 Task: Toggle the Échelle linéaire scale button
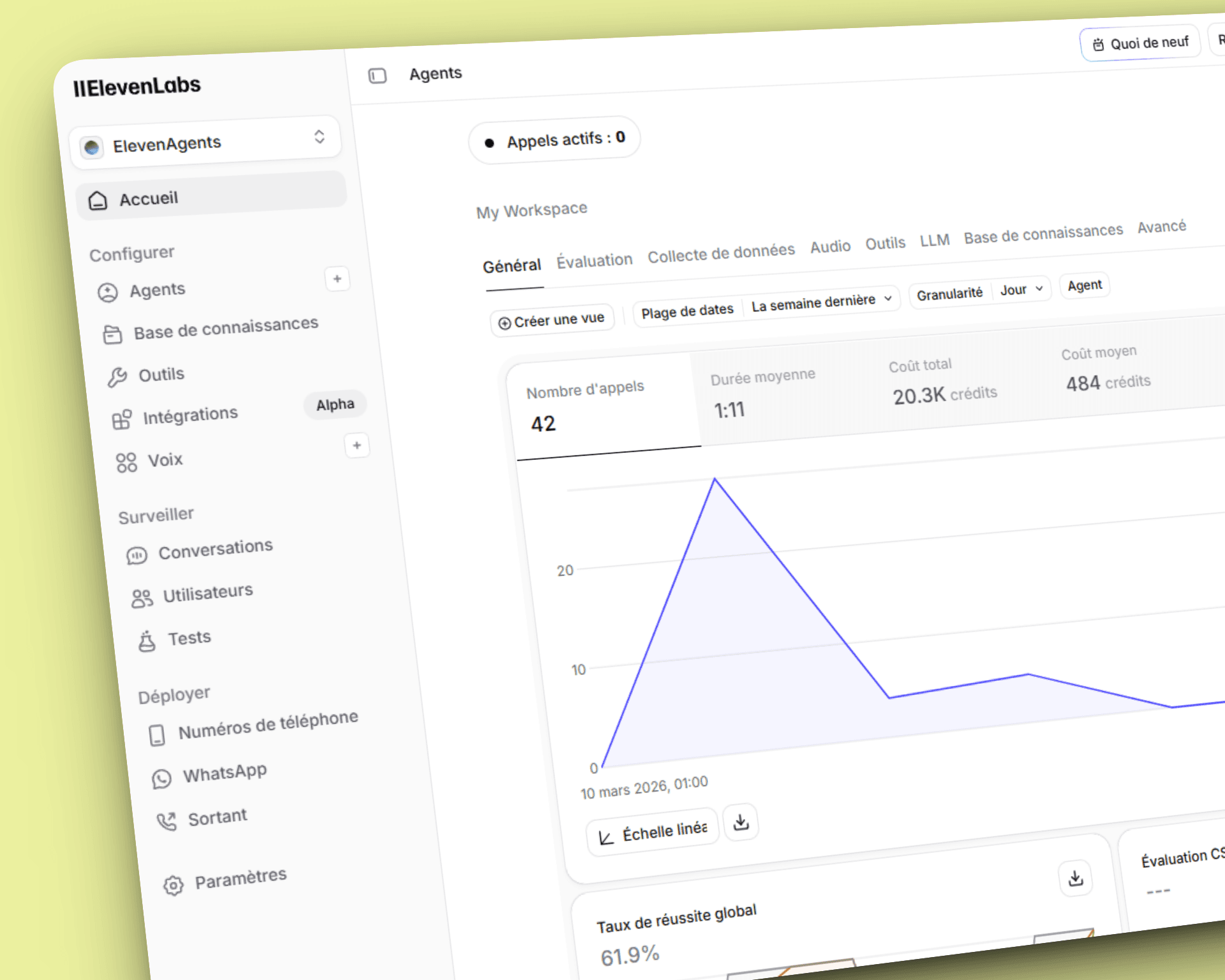click(653, 832)
